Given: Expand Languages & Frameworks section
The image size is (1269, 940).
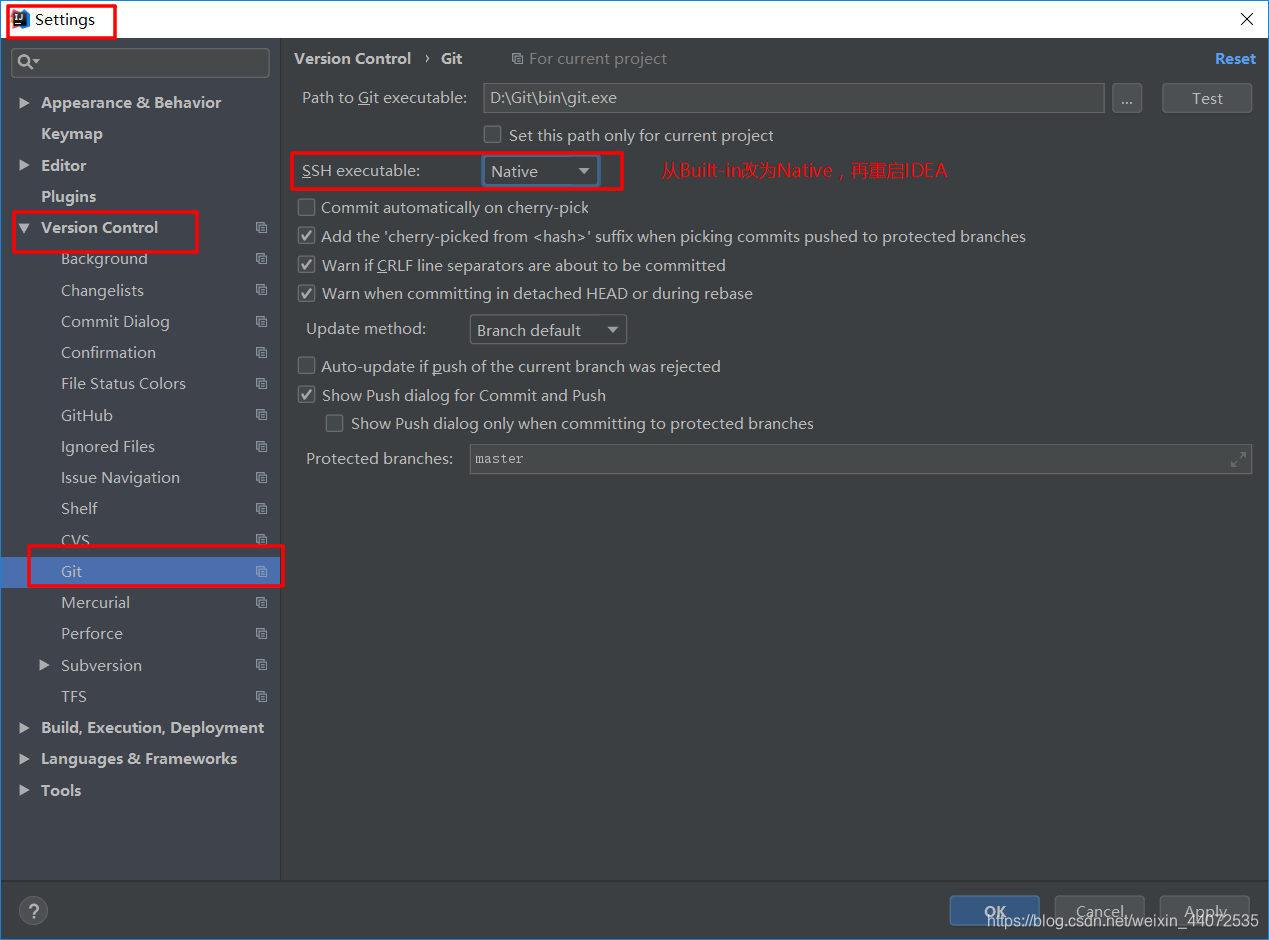Looking at the screenshot, I should tap(24, 759).
